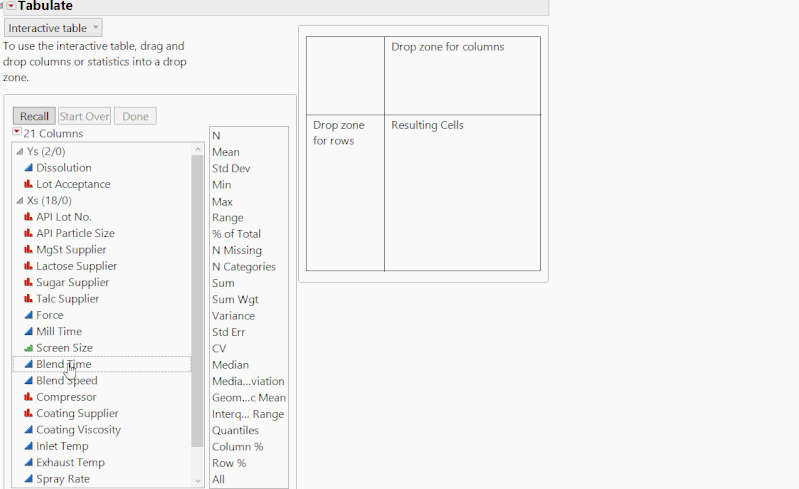The width and height of the screenshot is (799, 489).
Task: Select the Coating Viscosity continuous icon
Action: (x=29, y=429)
